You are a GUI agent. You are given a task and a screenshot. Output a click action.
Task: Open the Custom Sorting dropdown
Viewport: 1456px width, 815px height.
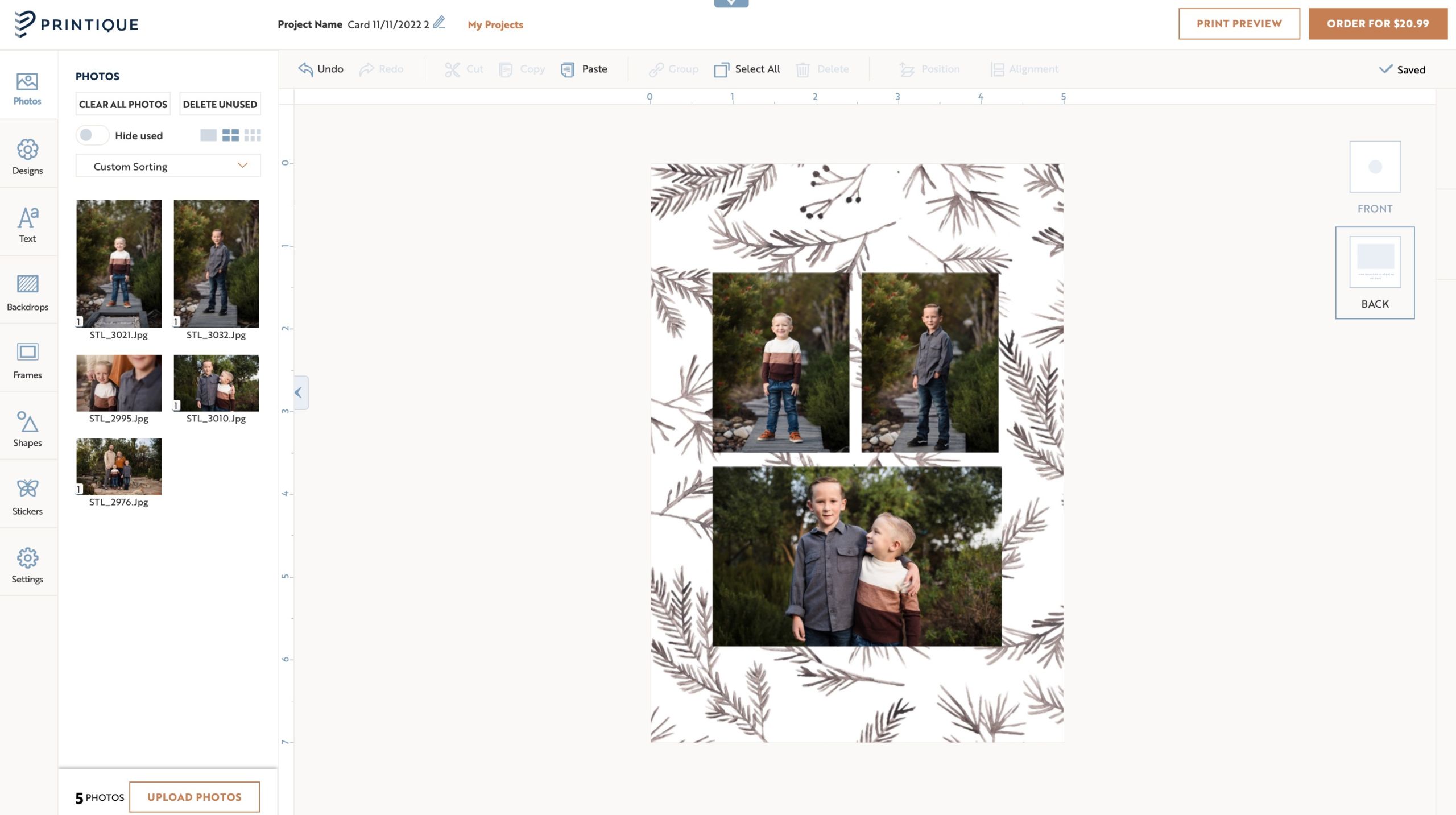[168, 166]
